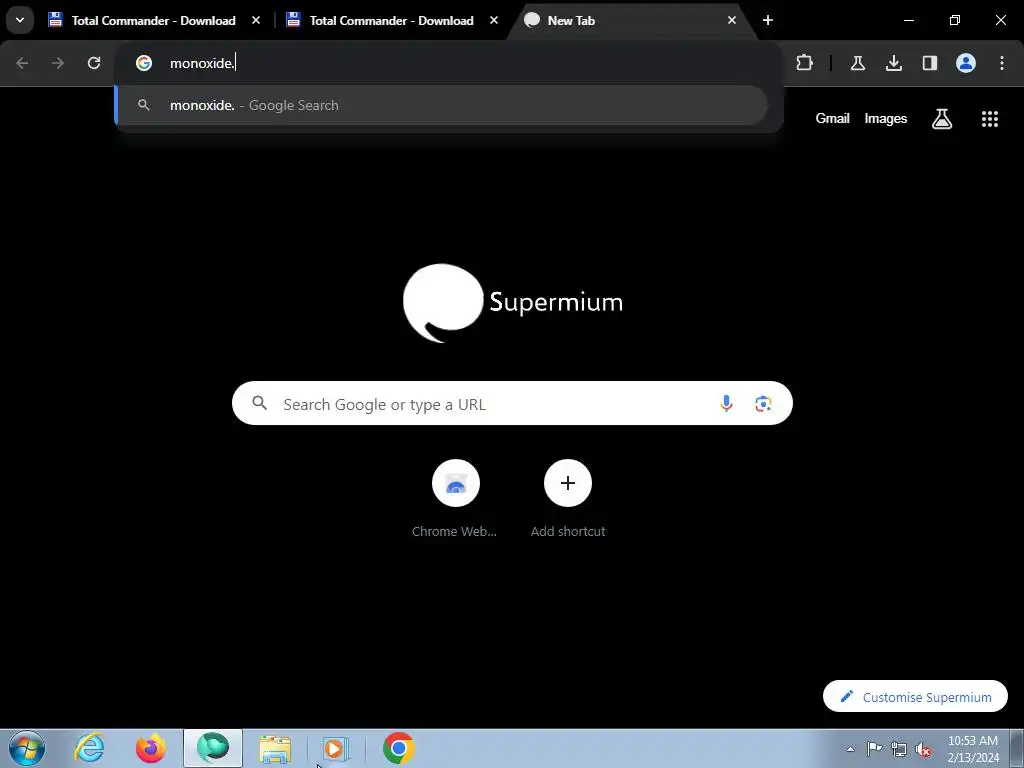Close the second Total Commander - Download tab
The image size is (1024, 768).
[494, 20]
